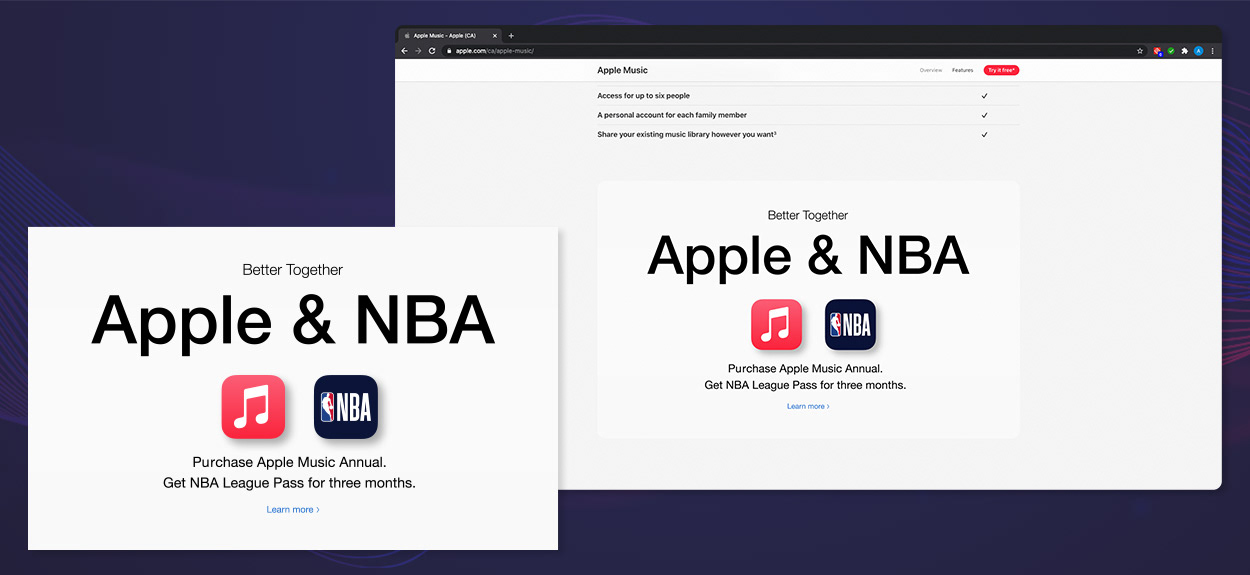This screenshot has height=575, width=1250.
Task: Open the red extension icon in the toolbar
Action: coord(1157,51)
